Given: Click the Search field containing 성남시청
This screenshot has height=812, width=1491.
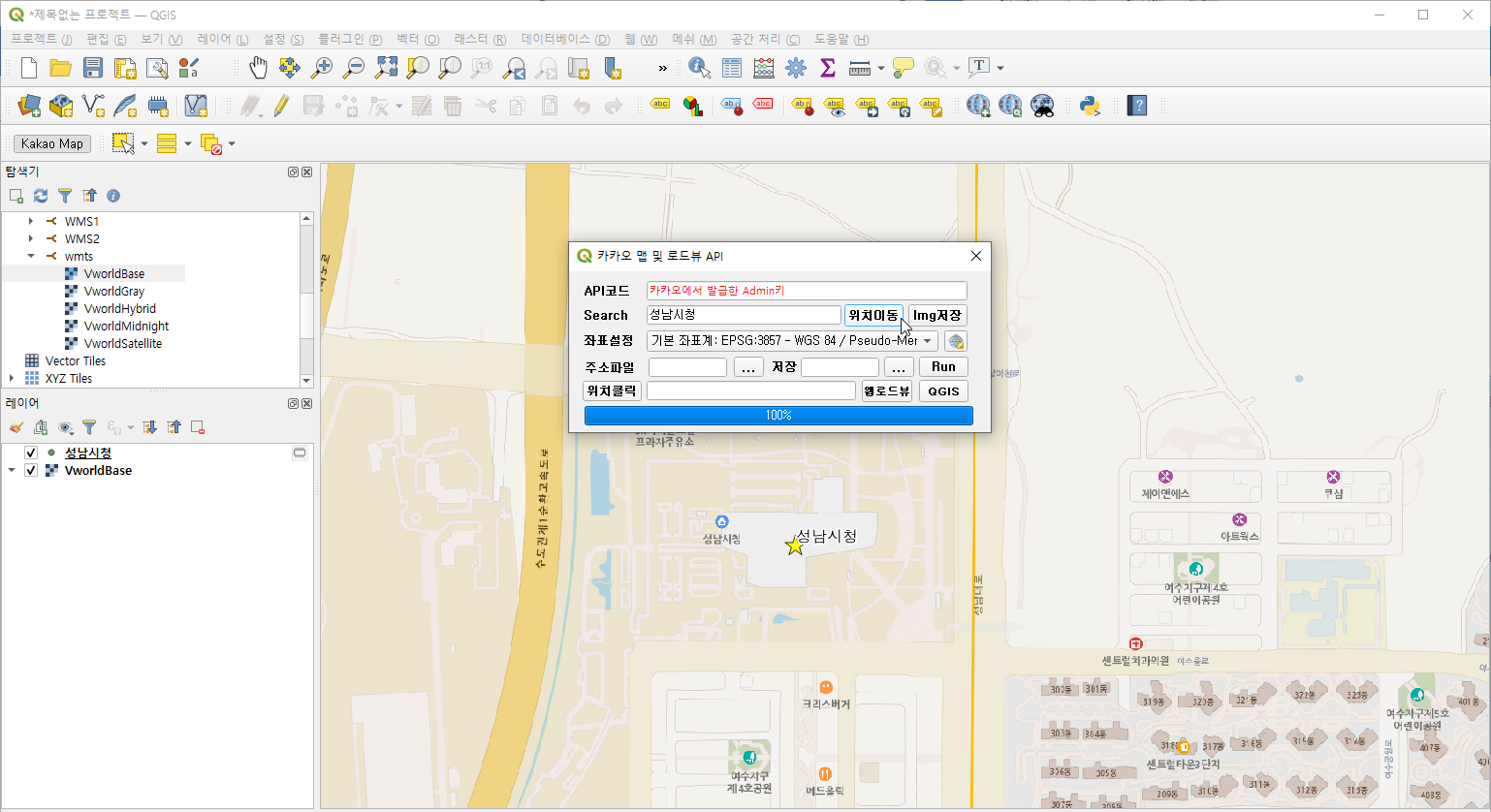Looking at the screenshot, I should click(x=744, y=315).
